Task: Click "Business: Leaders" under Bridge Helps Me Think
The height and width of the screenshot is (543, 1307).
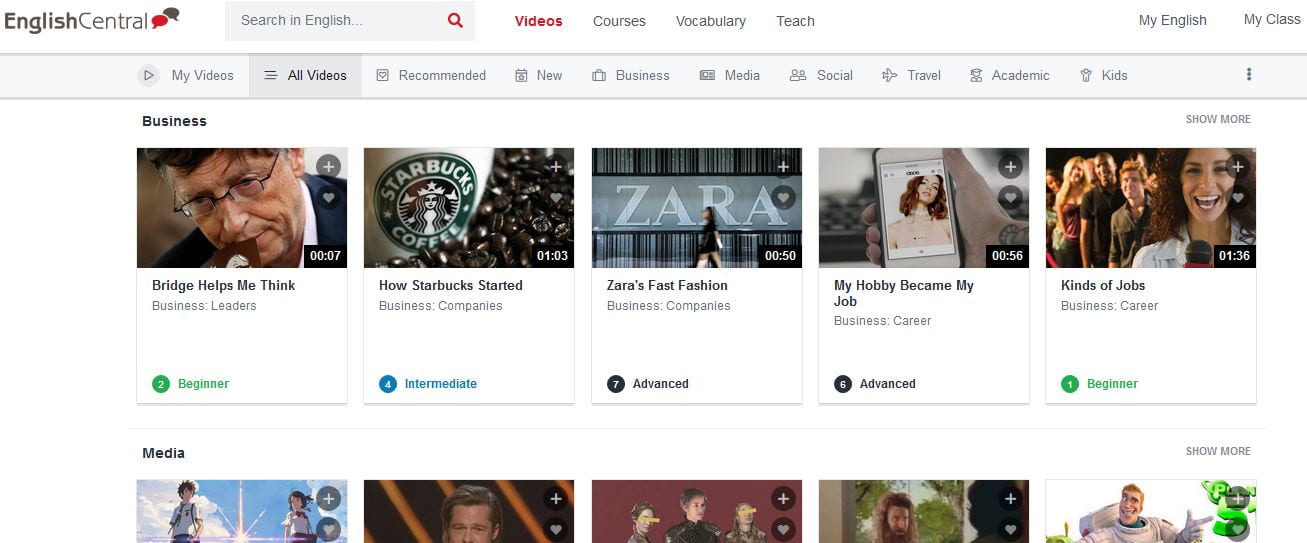Action: 204,306
